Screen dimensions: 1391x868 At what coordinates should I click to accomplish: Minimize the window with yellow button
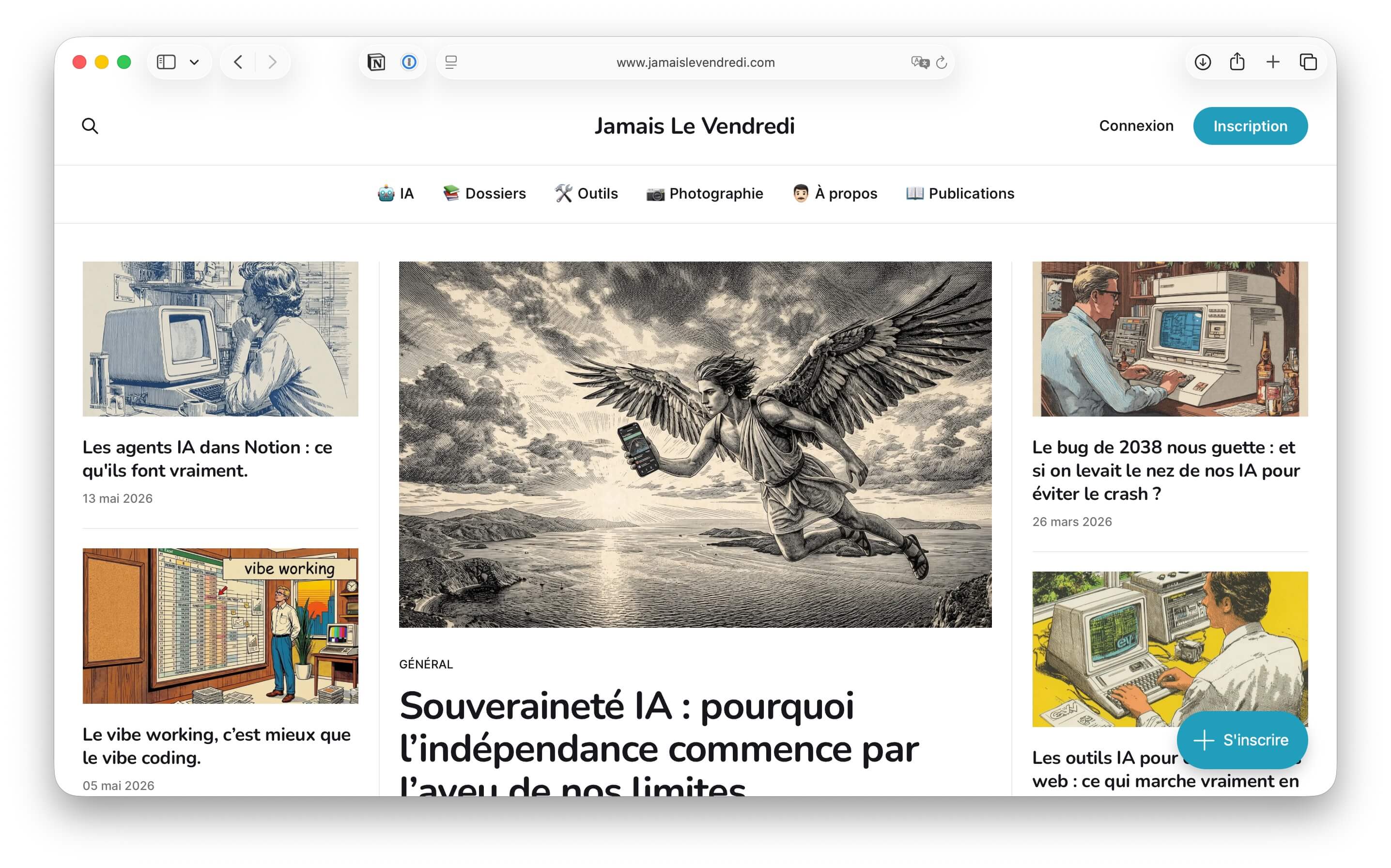pos(102,62)
